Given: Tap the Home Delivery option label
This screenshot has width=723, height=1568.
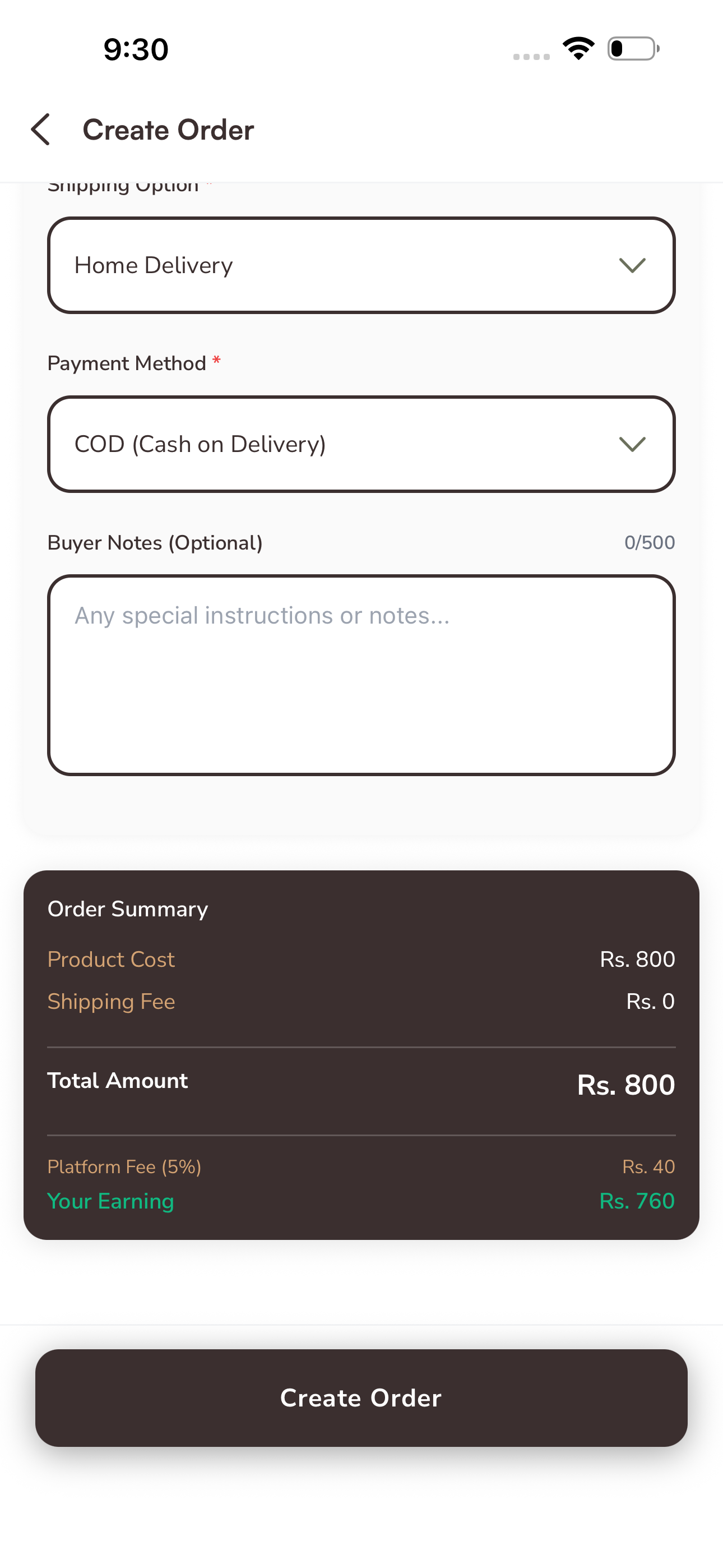Looking at the screenshot, I should tap(154, 265).
